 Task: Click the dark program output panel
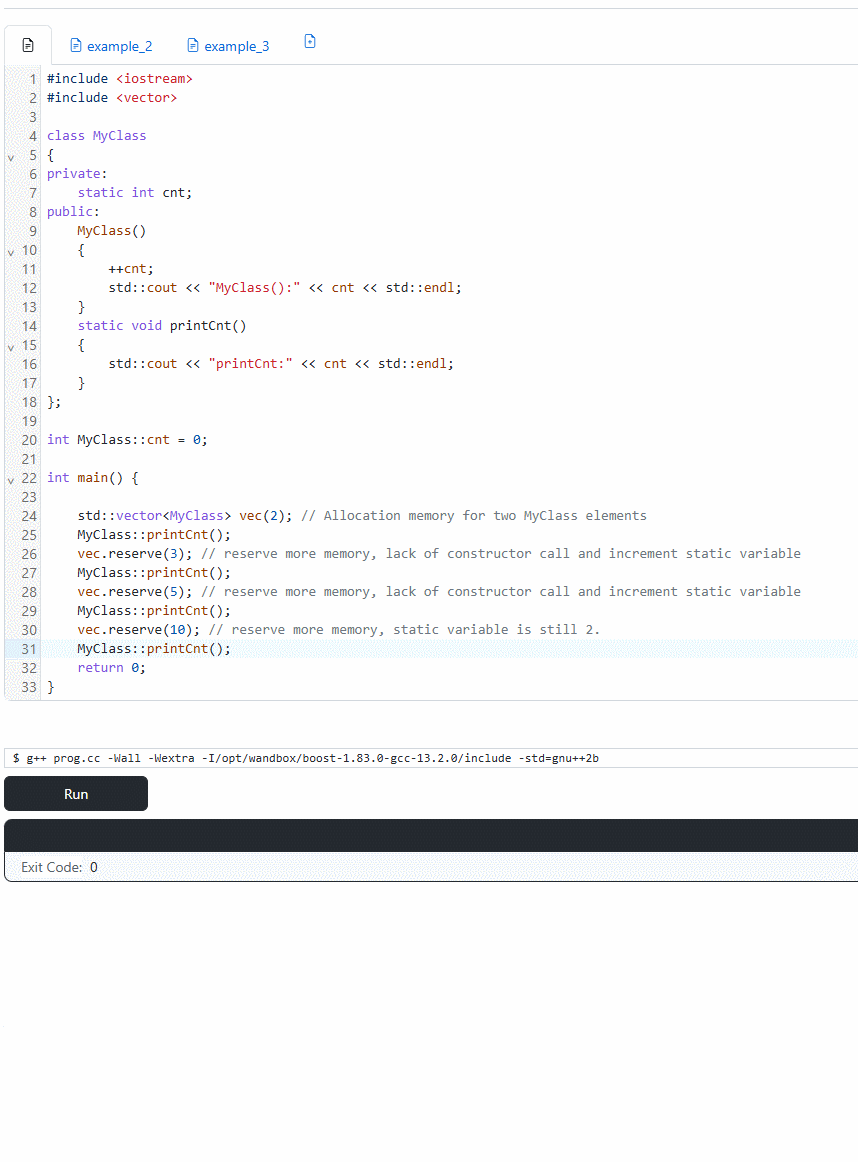pos(430,835)
